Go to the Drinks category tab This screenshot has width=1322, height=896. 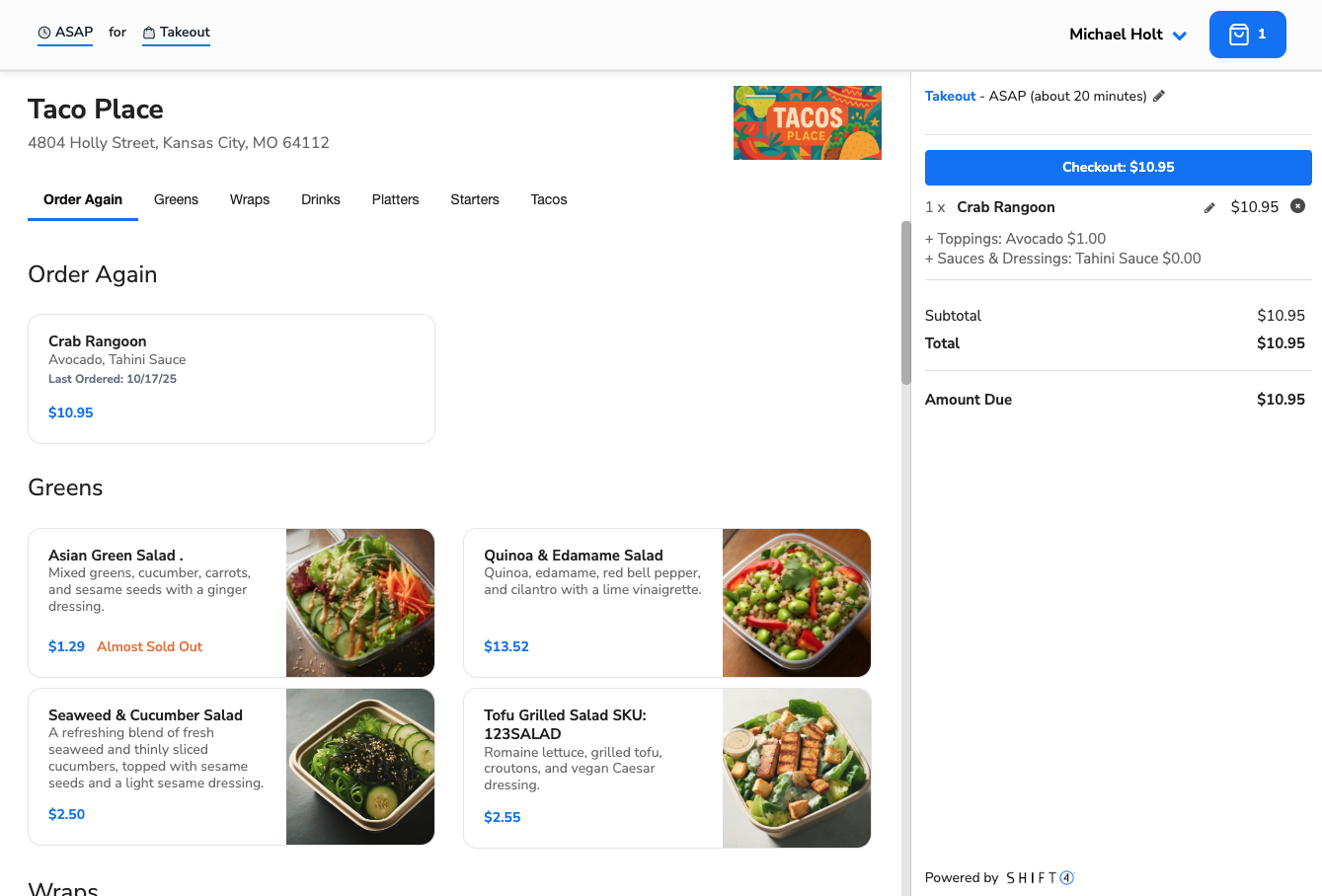[x=321, y=199]
